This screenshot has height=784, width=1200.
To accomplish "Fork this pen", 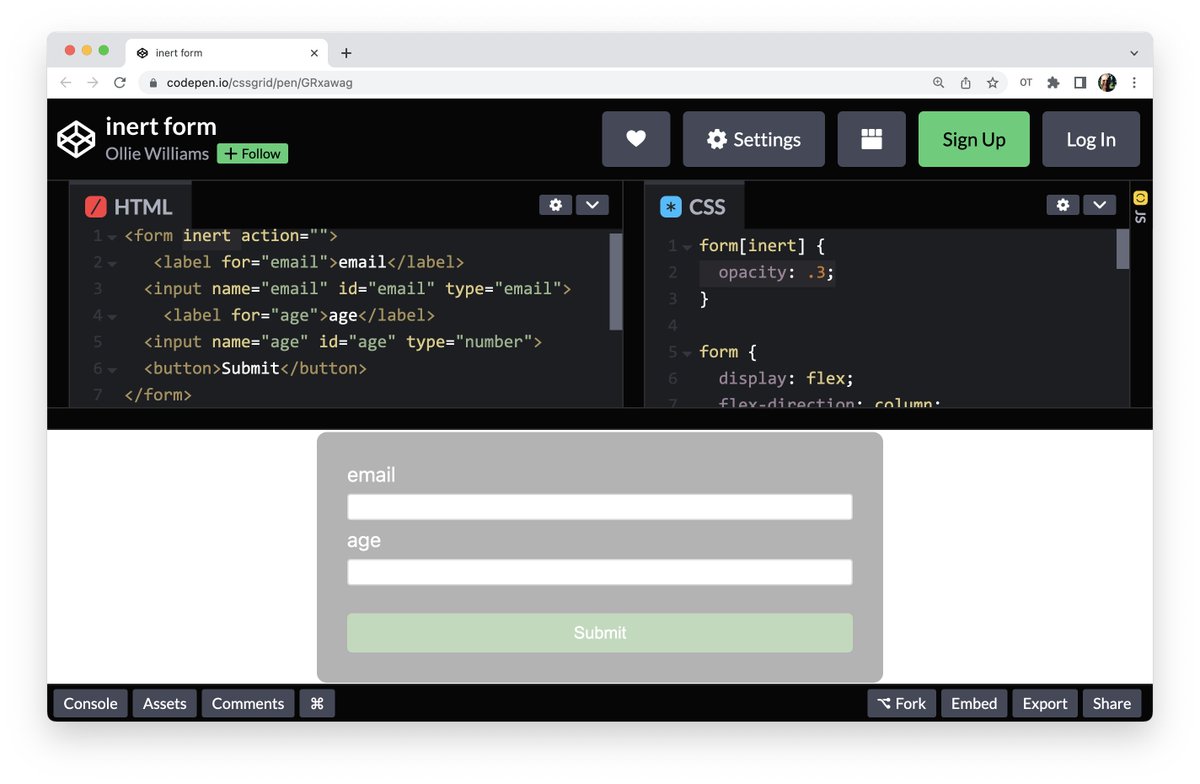I will pos(902,703).
